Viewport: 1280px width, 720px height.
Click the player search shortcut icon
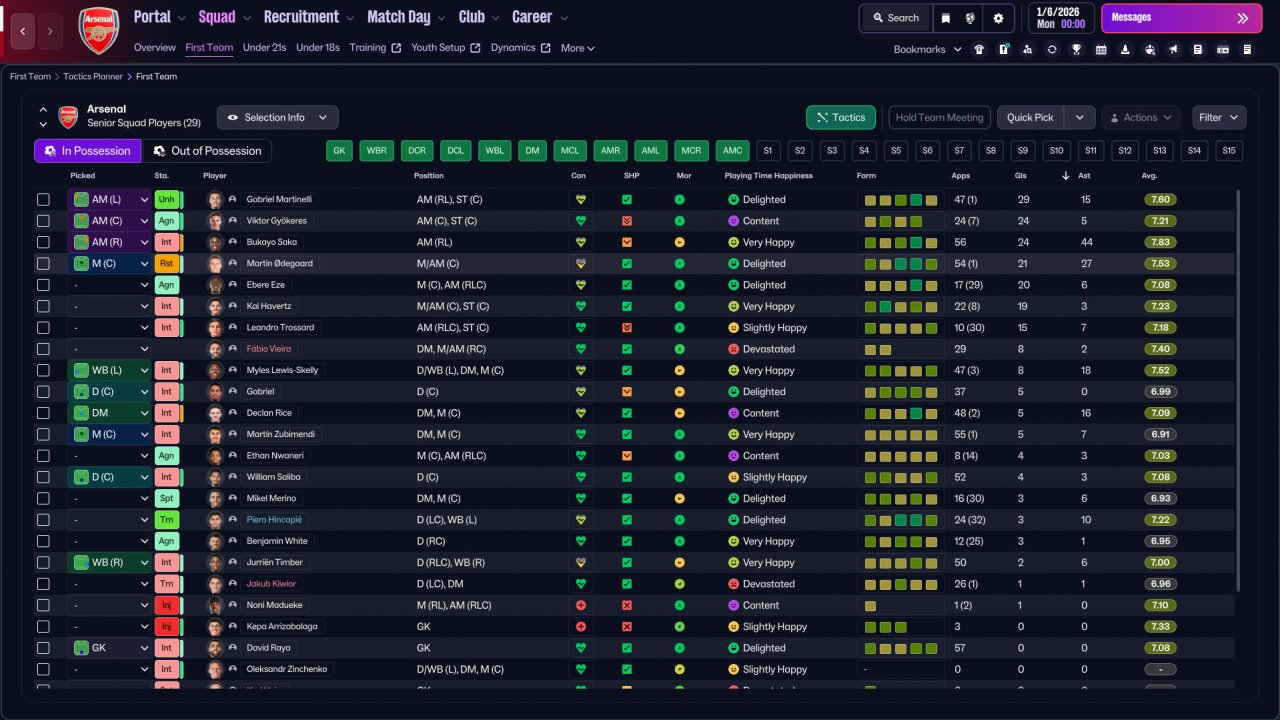1028,49
